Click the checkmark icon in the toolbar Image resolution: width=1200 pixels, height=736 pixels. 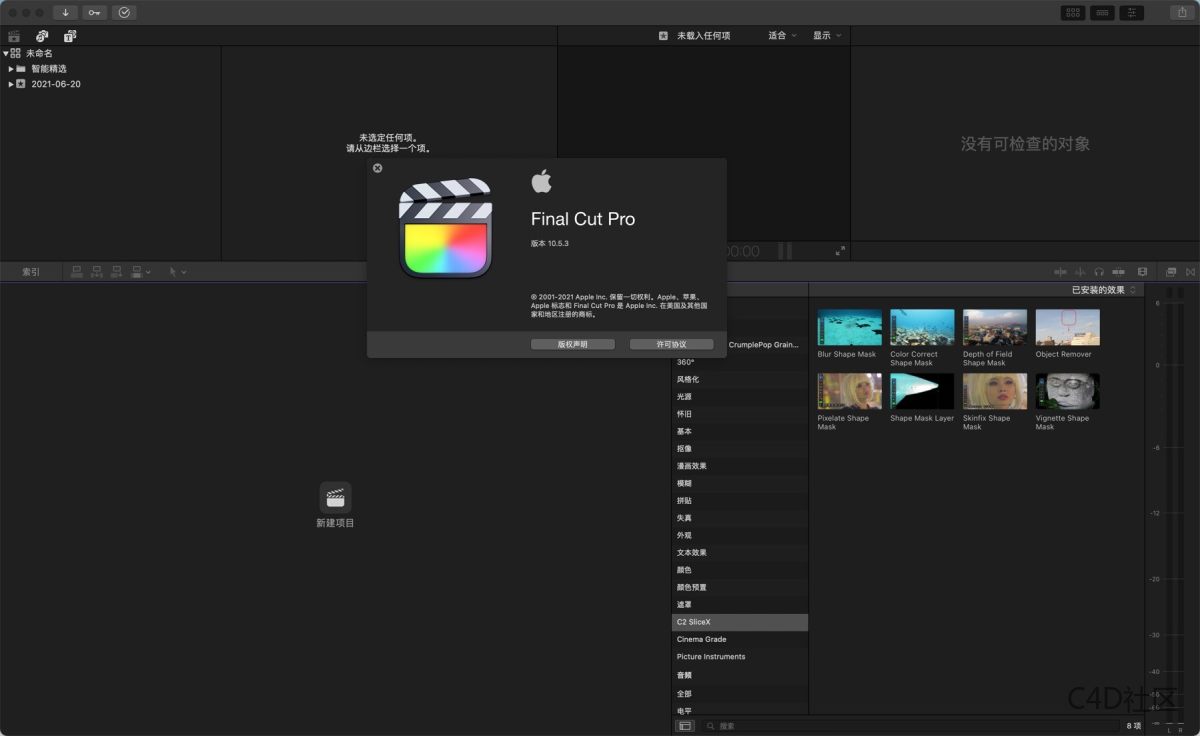coord(124,12)
